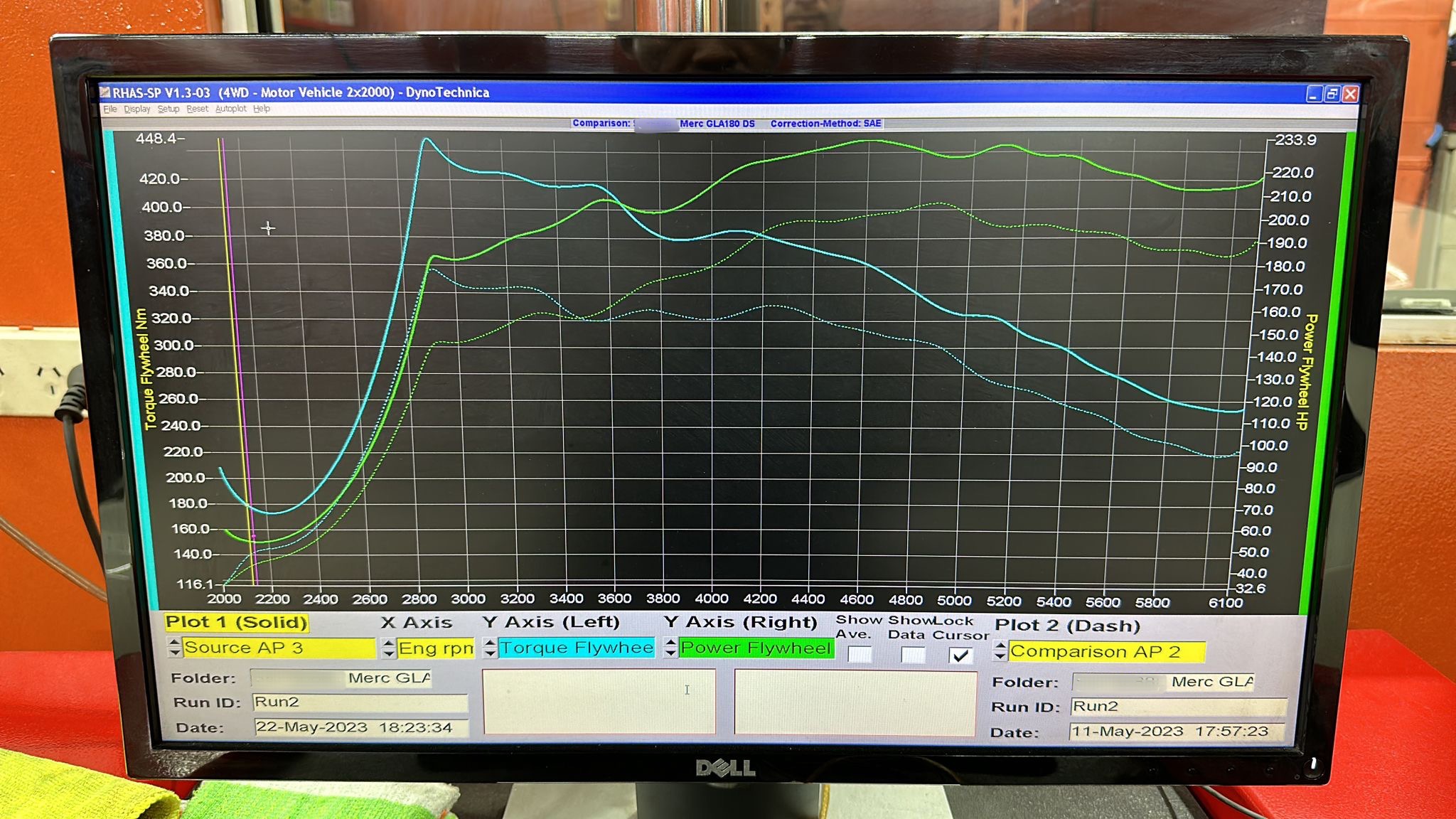Select the Torque Flywheel axis field
The width and height of the screenshot is (1456, 819).
[x=577, y=648]
